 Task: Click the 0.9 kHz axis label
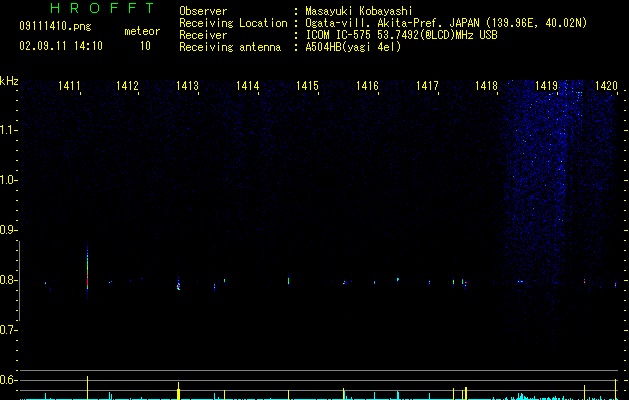click(x=8, y=230)
